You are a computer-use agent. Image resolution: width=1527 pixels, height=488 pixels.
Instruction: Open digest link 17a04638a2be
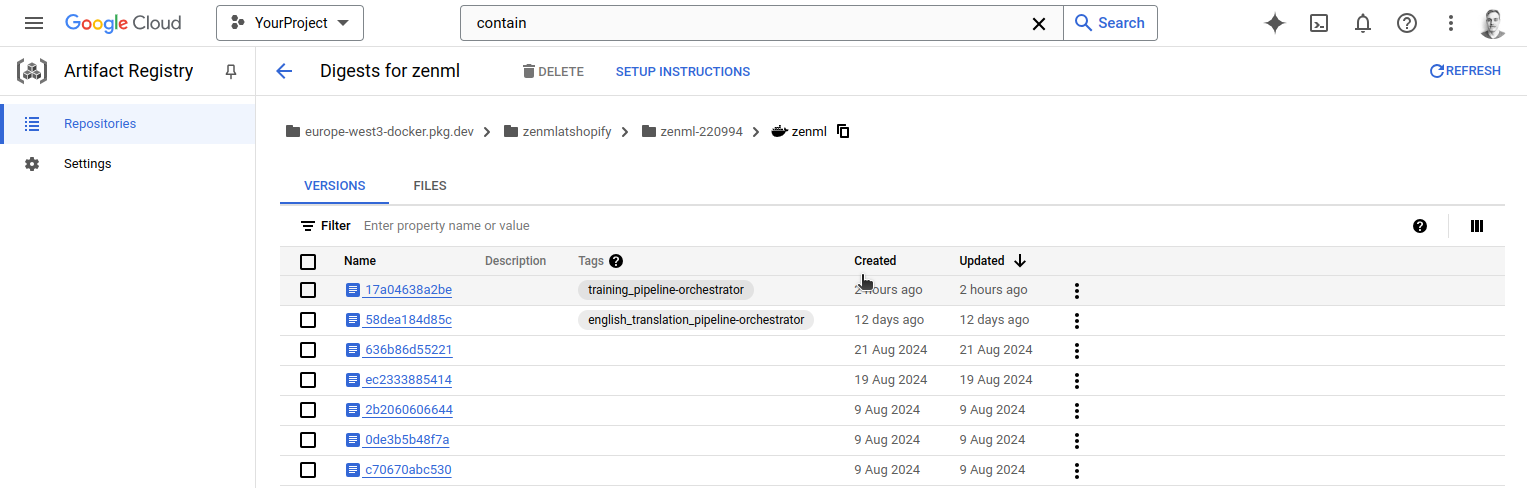pos(408,290)
